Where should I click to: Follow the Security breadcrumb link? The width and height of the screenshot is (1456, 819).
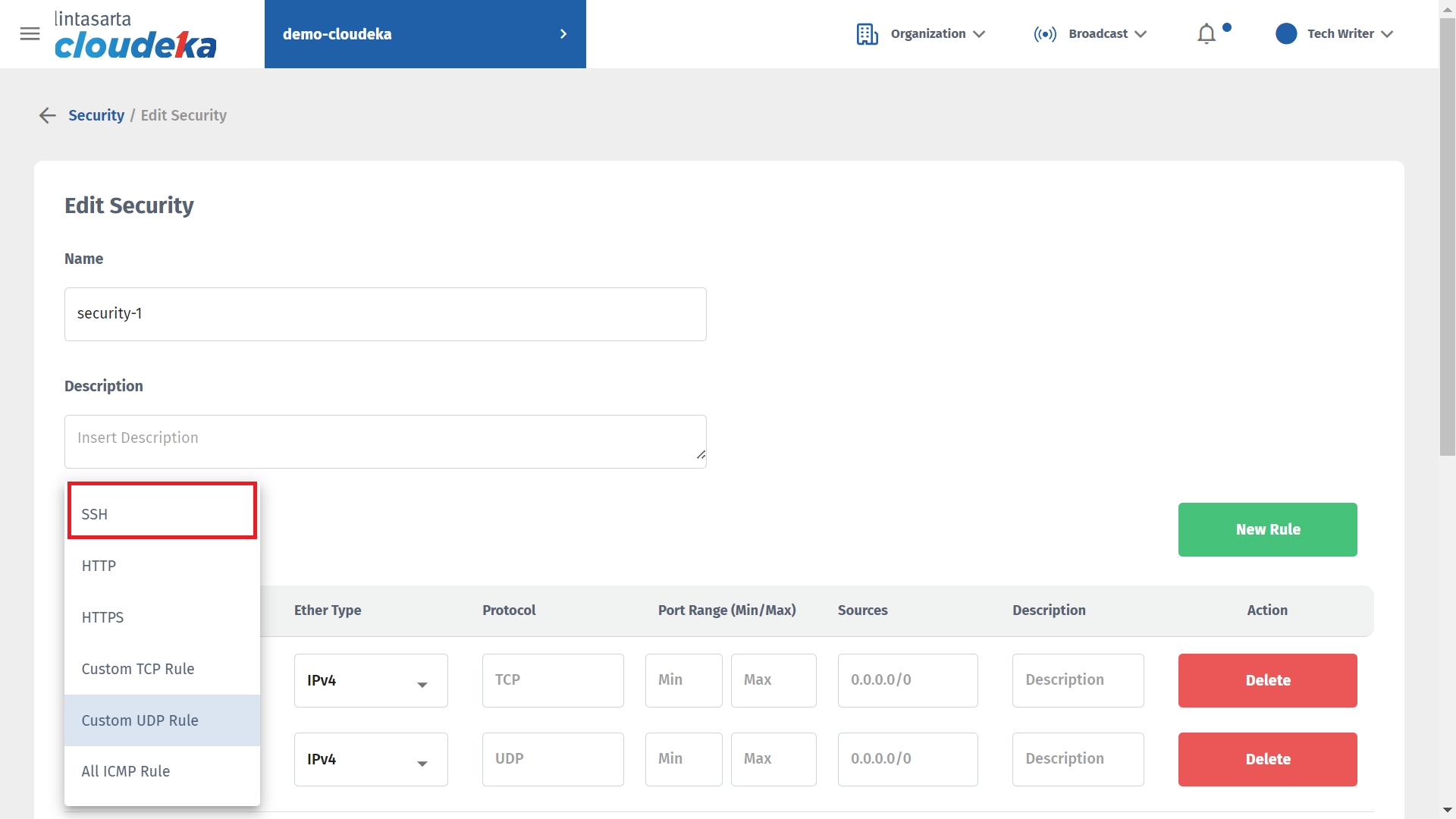click(x=96, y=115)
